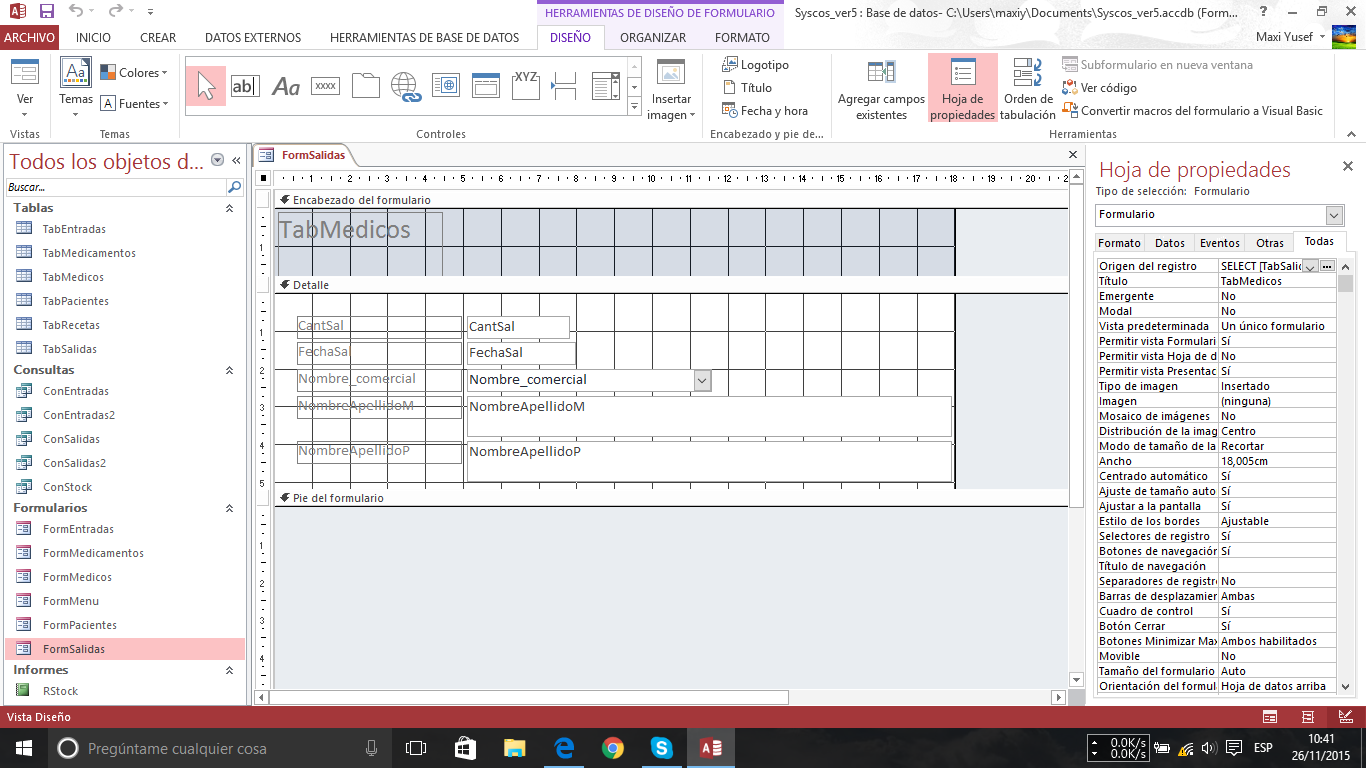Open navigation pane category dropdown
1366x768 pixels.
pyautogui.click(x=217, y=160)
